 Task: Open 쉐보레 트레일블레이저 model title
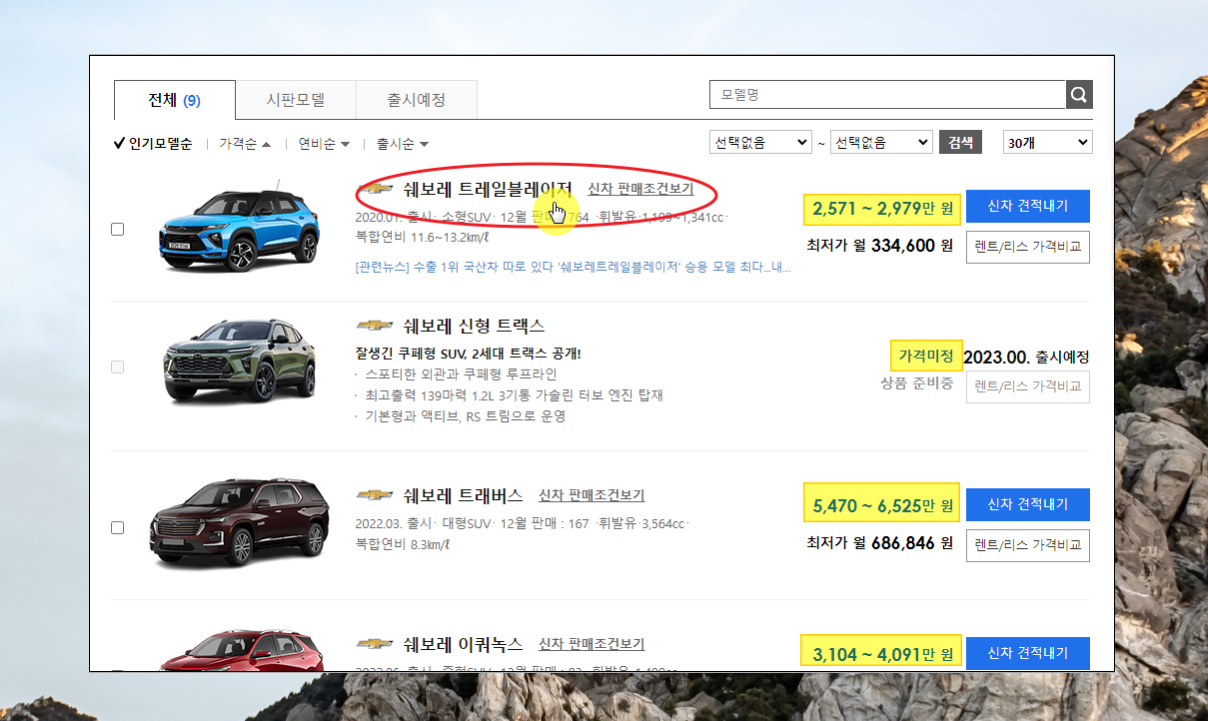click(x=487, y=188)
